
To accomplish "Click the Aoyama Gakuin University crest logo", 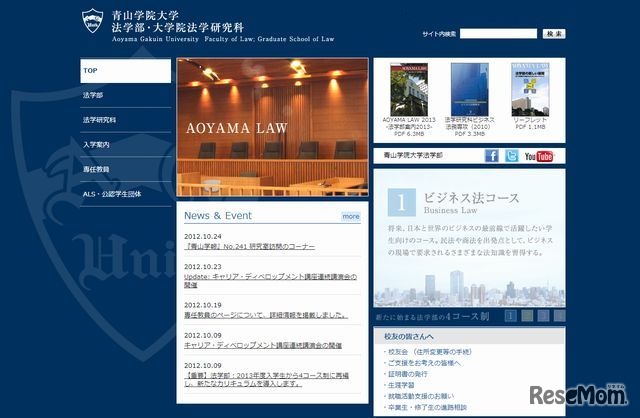I will coord(93,18).
